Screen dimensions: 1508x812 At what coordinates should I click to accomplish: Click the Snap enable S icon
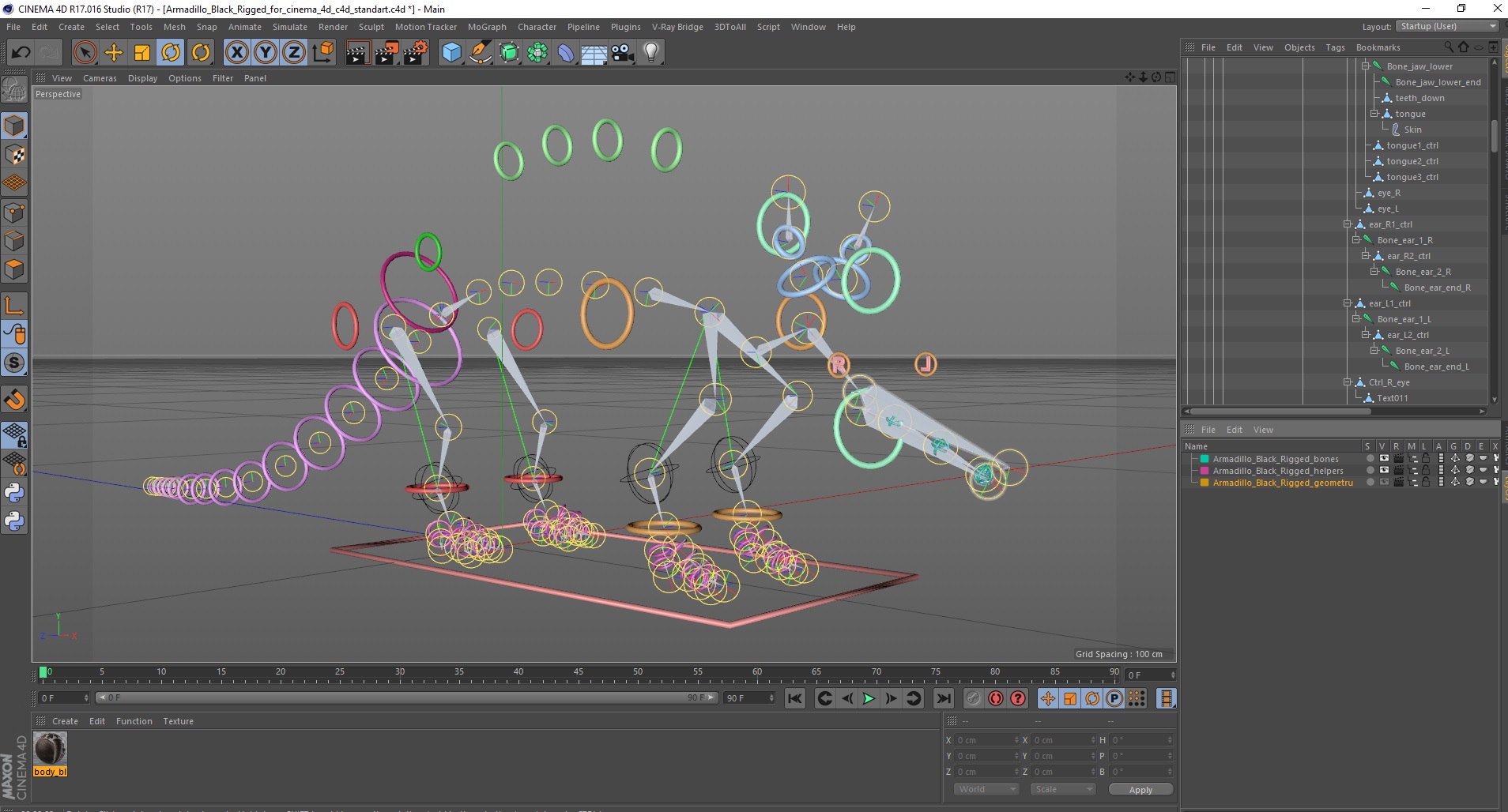[14, 363]
